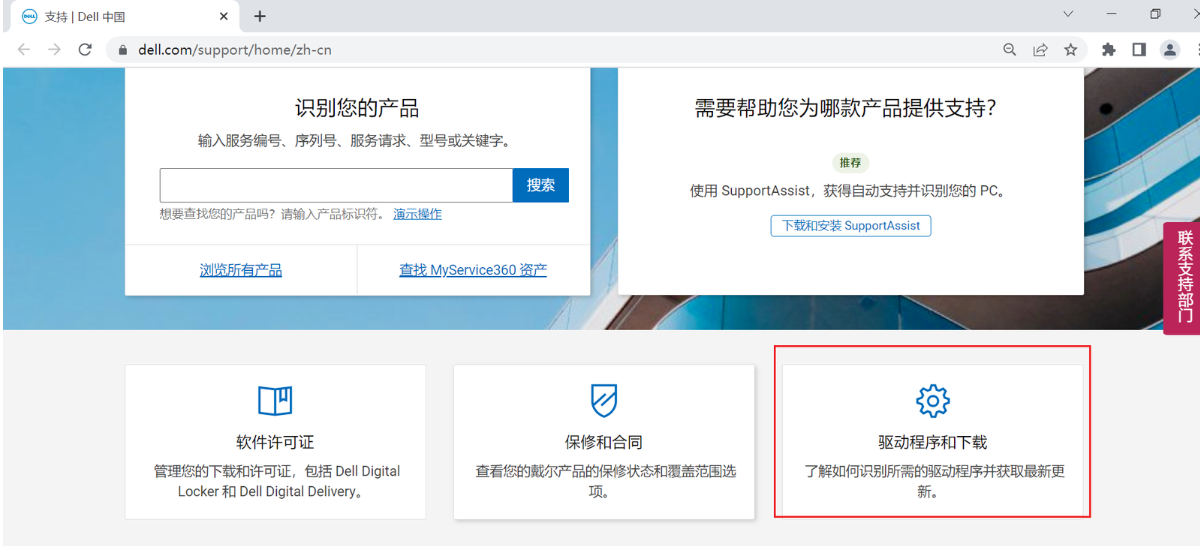Open the 驱动程序和下载 card title
This screenshot has height=546, width=1200.
tap(932, 442)
